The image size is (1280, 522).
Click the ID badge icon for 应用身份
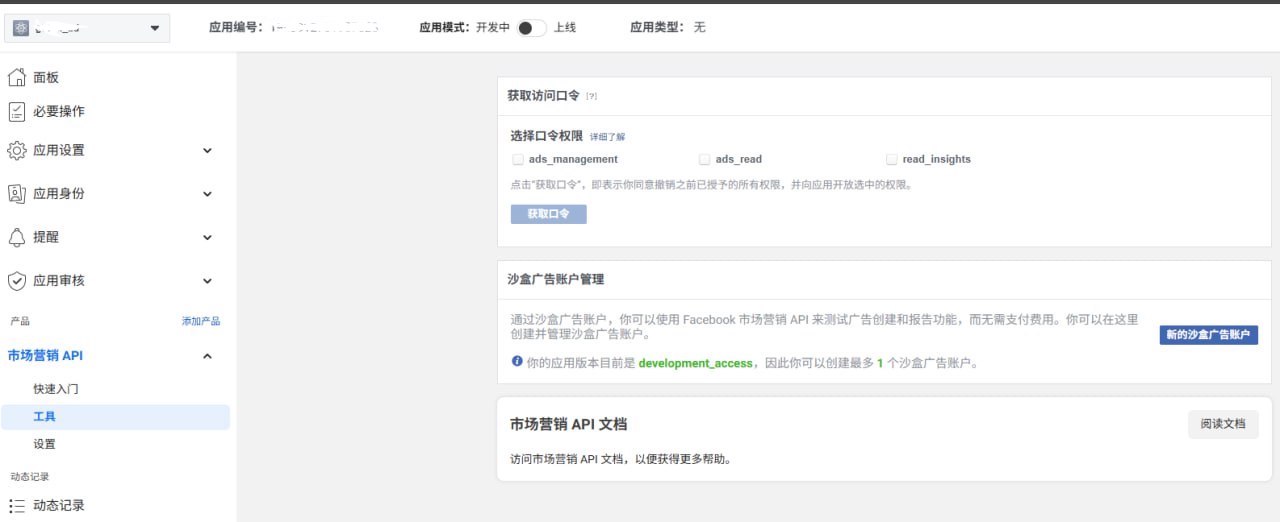tap(17, 194)
